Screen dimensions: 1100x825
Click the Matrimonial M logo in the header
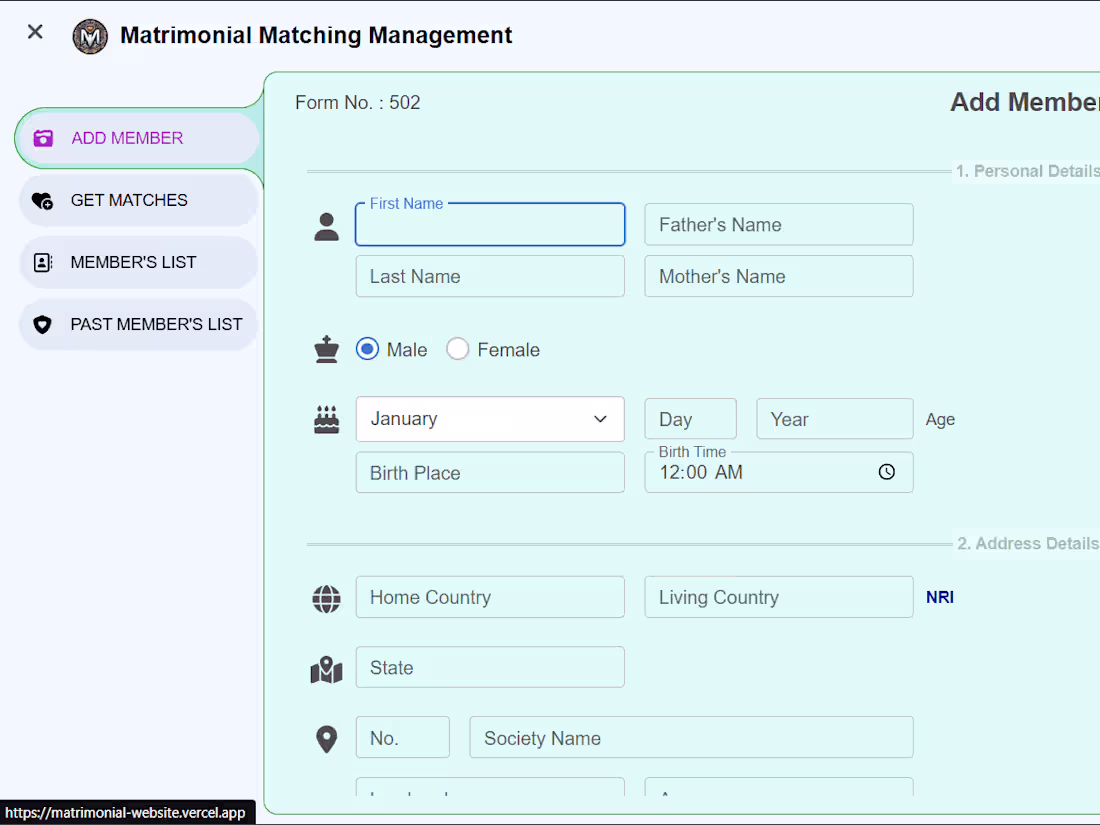click(90, 35)
